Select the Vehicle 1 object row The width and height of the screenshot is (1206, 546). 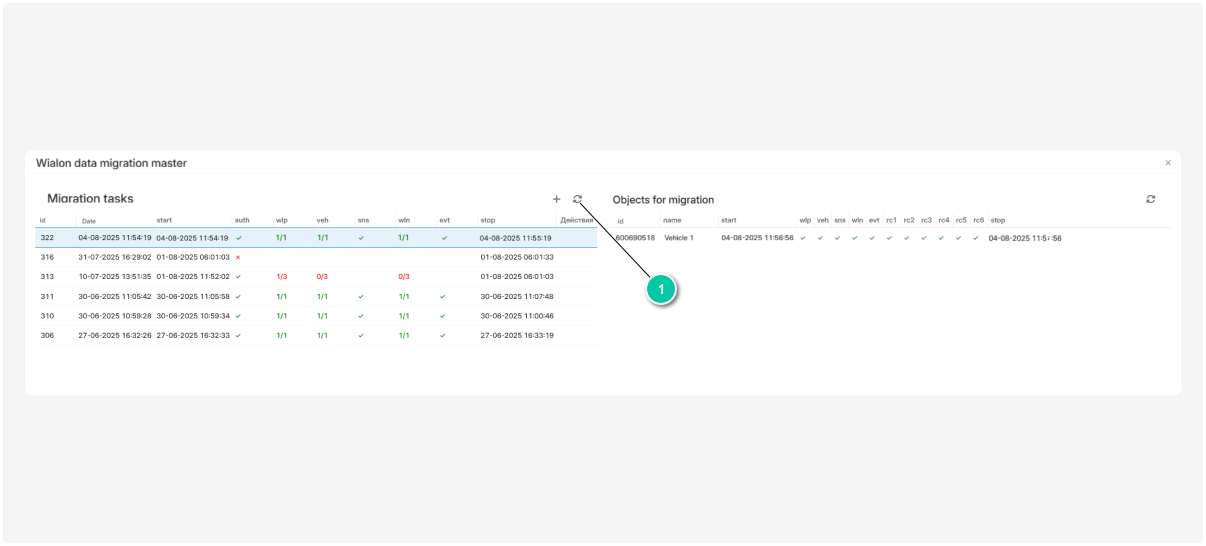click(679, 238)
